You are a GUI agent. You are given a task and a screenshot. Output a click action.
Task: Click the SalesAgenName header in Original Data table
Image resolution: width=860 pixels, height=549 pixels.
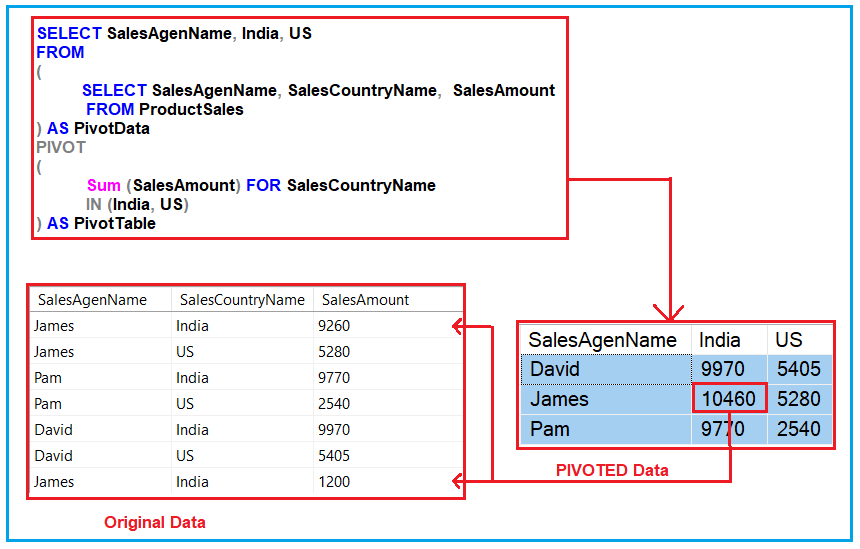(92, 300)
